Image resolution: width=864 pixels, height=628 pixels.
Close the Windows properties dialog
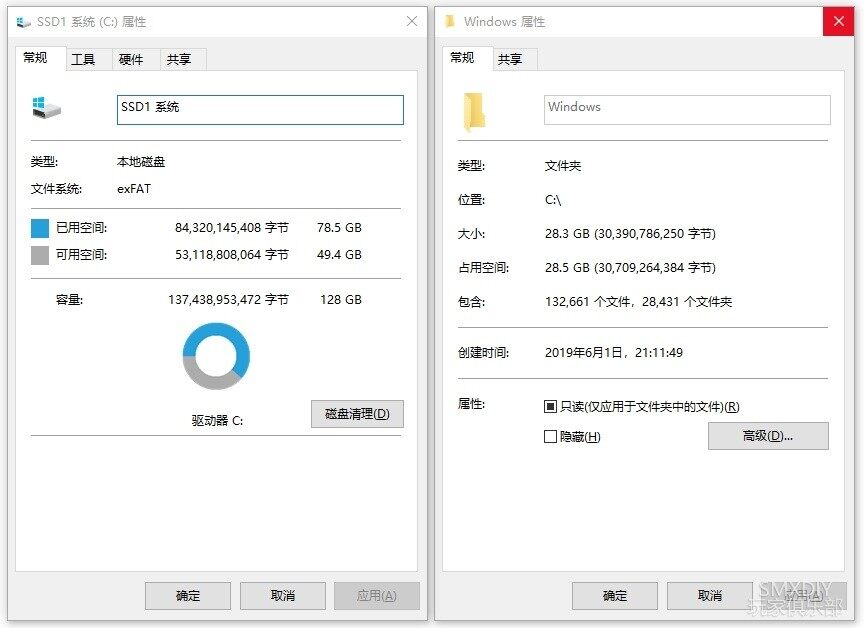pyautogui.click(x=839, y=21)
